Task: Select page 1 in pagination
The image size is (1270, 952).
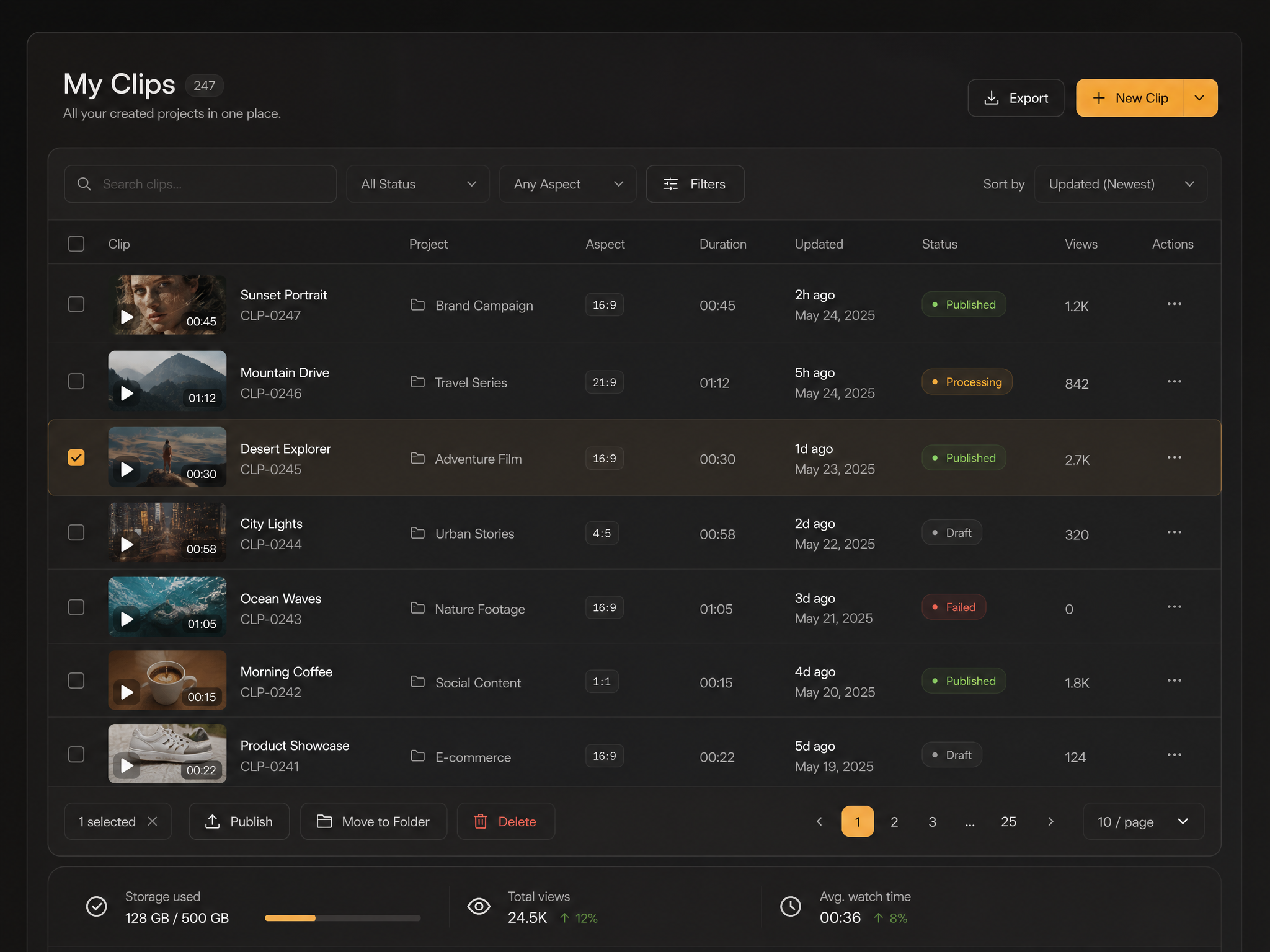Action: pos(858,822)
